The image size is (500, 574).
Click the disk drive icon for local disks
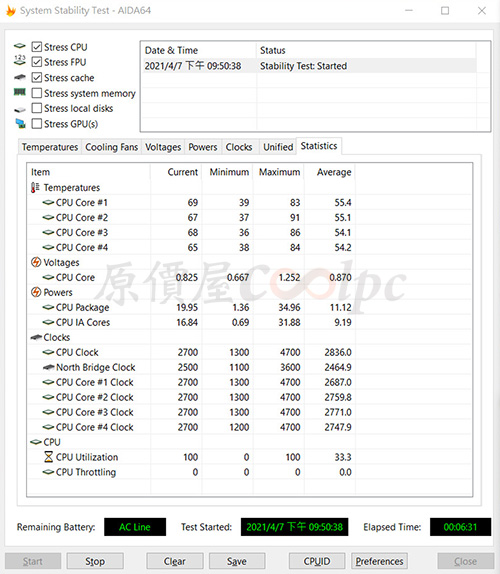[x=20, y=109]
